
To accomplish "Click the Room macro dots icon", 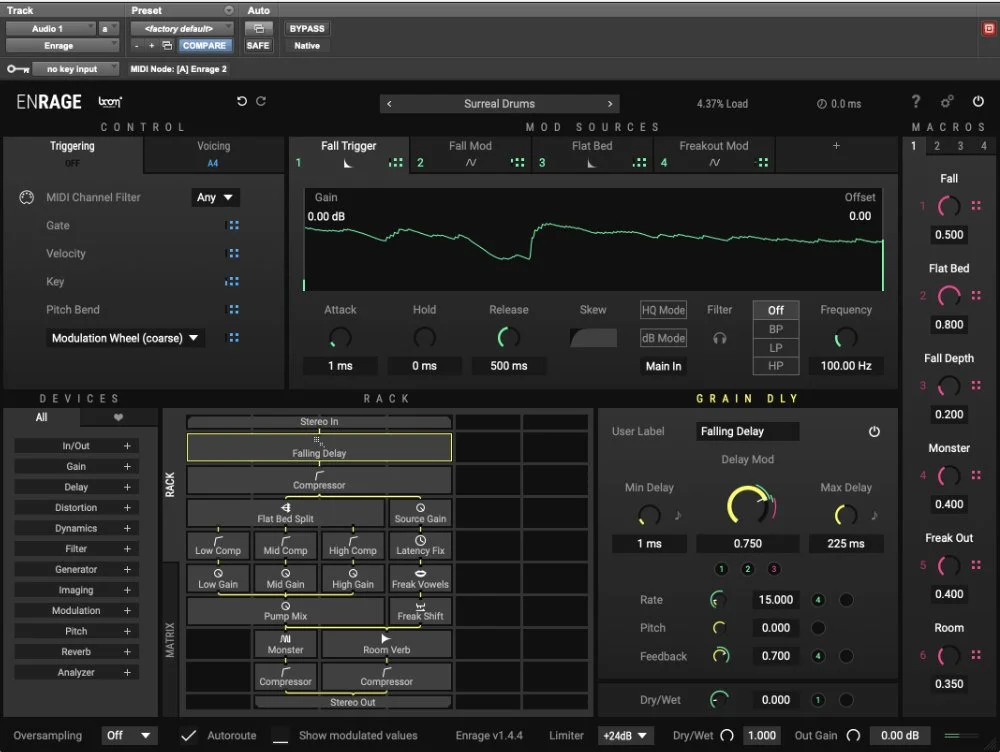I will [x=976, y=655].
